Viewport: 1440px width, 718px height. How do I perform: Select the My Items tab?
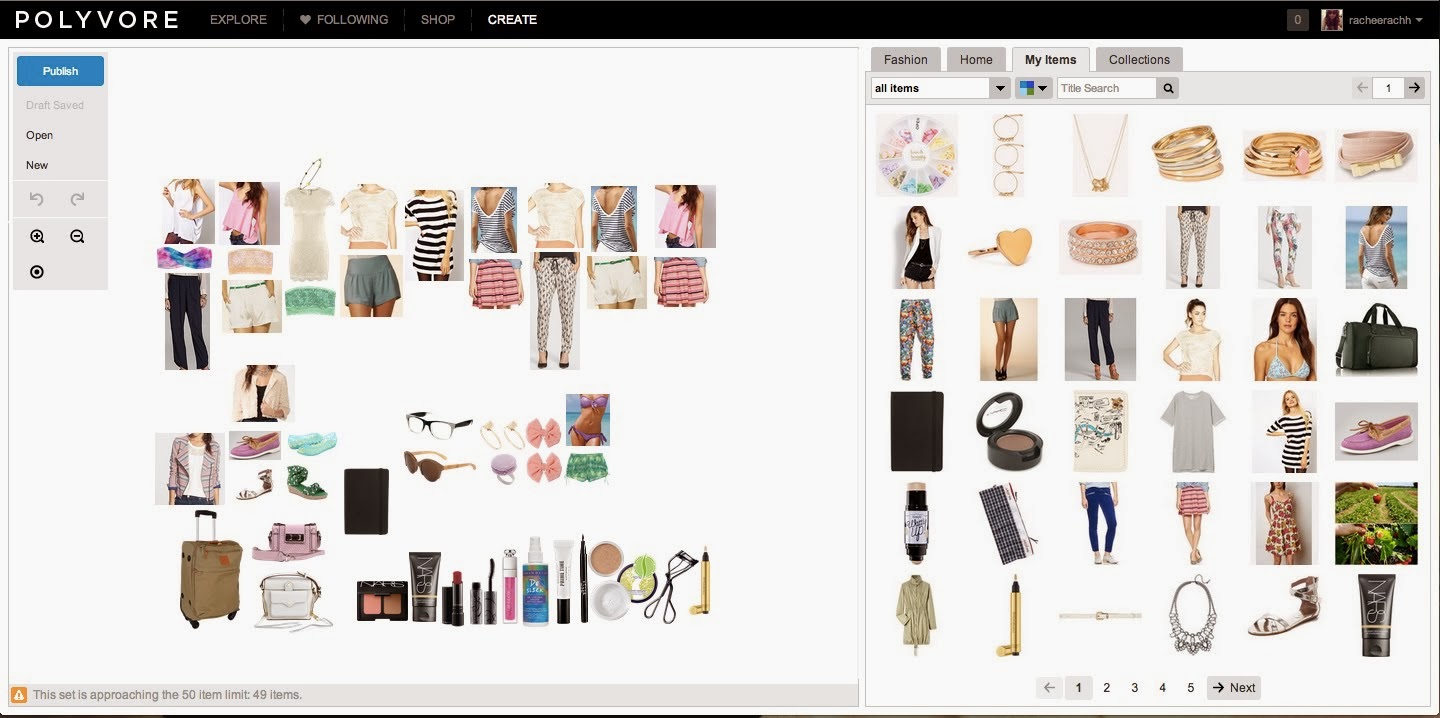tap(1050, 59)
